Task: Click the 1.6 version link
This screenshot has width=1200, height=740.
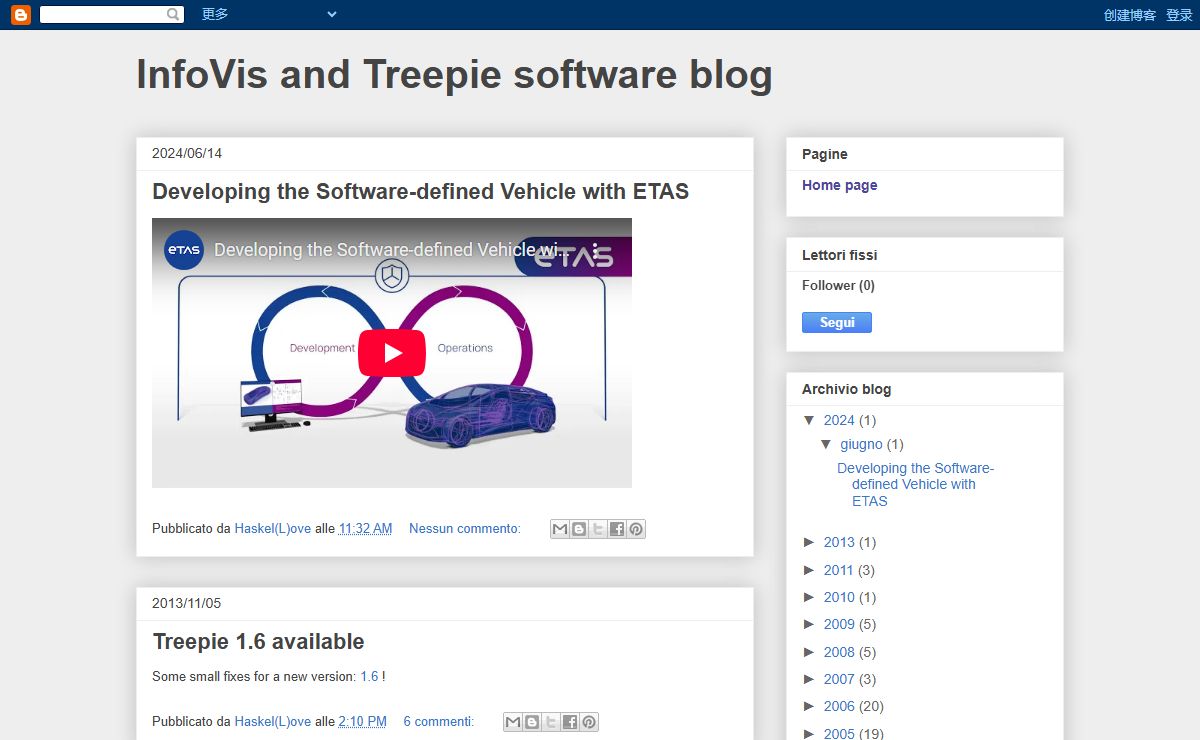Action: [369, 677]
